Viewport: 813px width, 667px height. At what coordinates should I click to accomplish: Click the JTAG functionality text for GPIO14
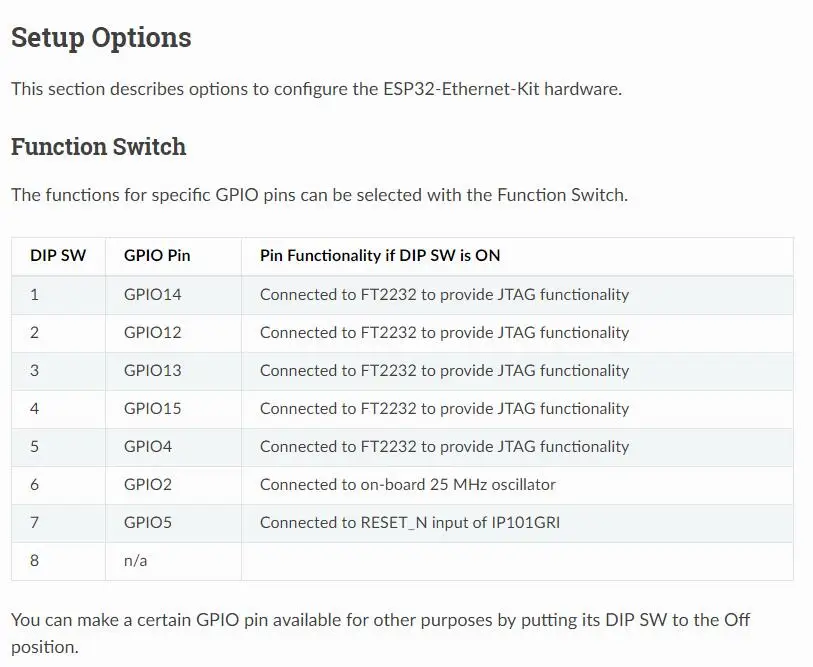[x=444, y=295]
